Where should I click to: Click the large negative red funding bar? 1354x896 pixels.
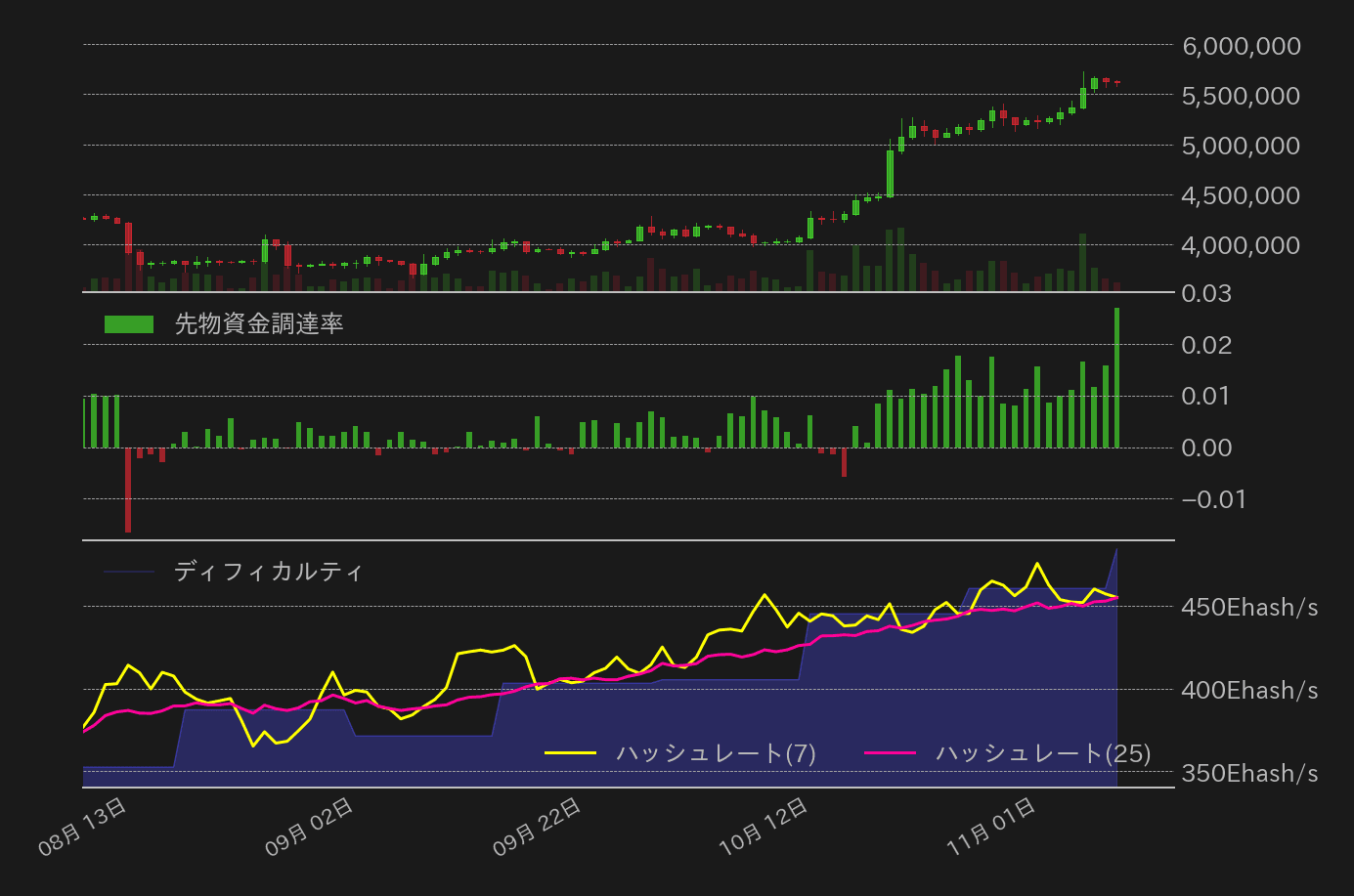128,490
